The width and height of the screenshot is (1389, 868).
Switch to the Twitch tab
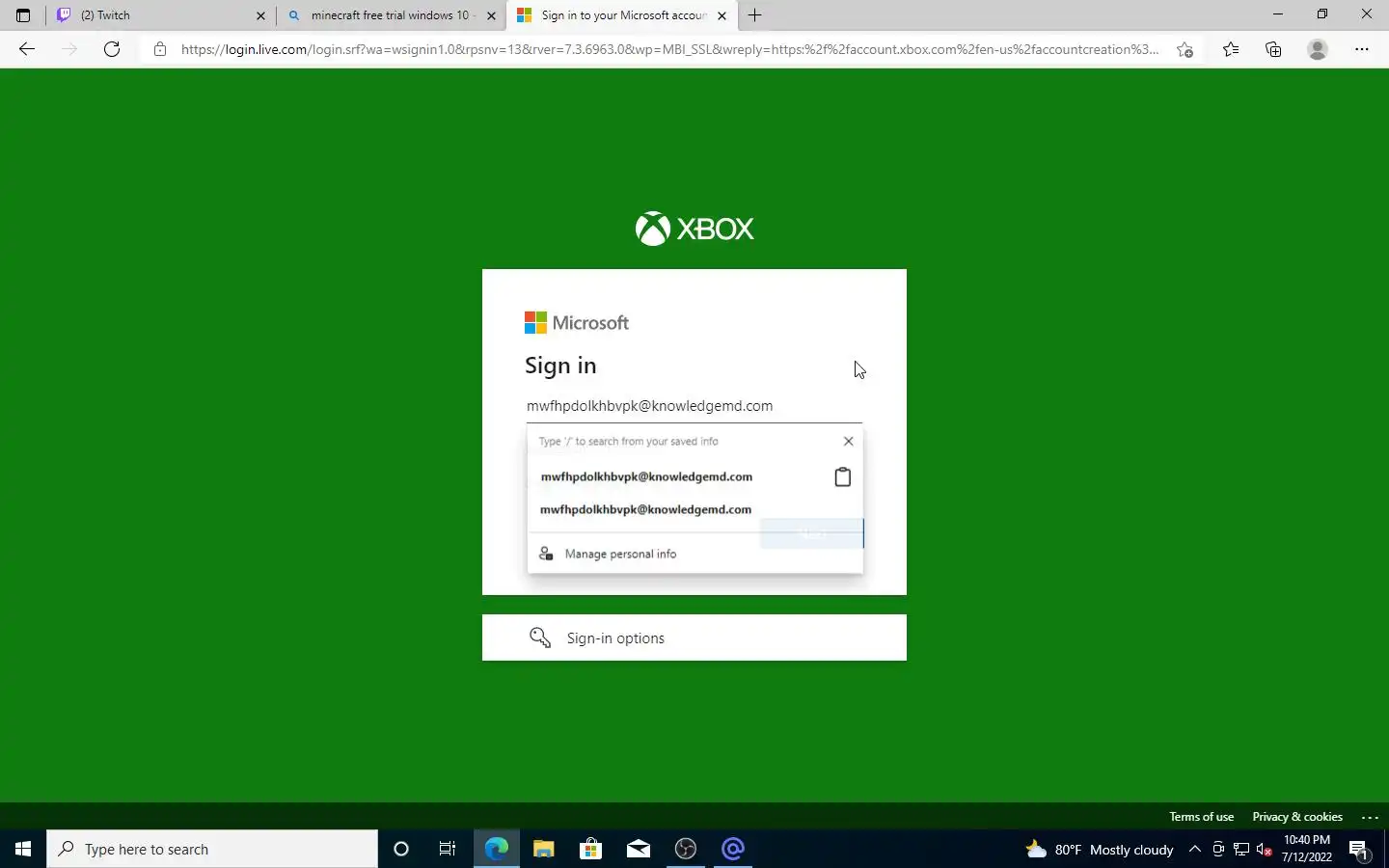click(160, 15)
